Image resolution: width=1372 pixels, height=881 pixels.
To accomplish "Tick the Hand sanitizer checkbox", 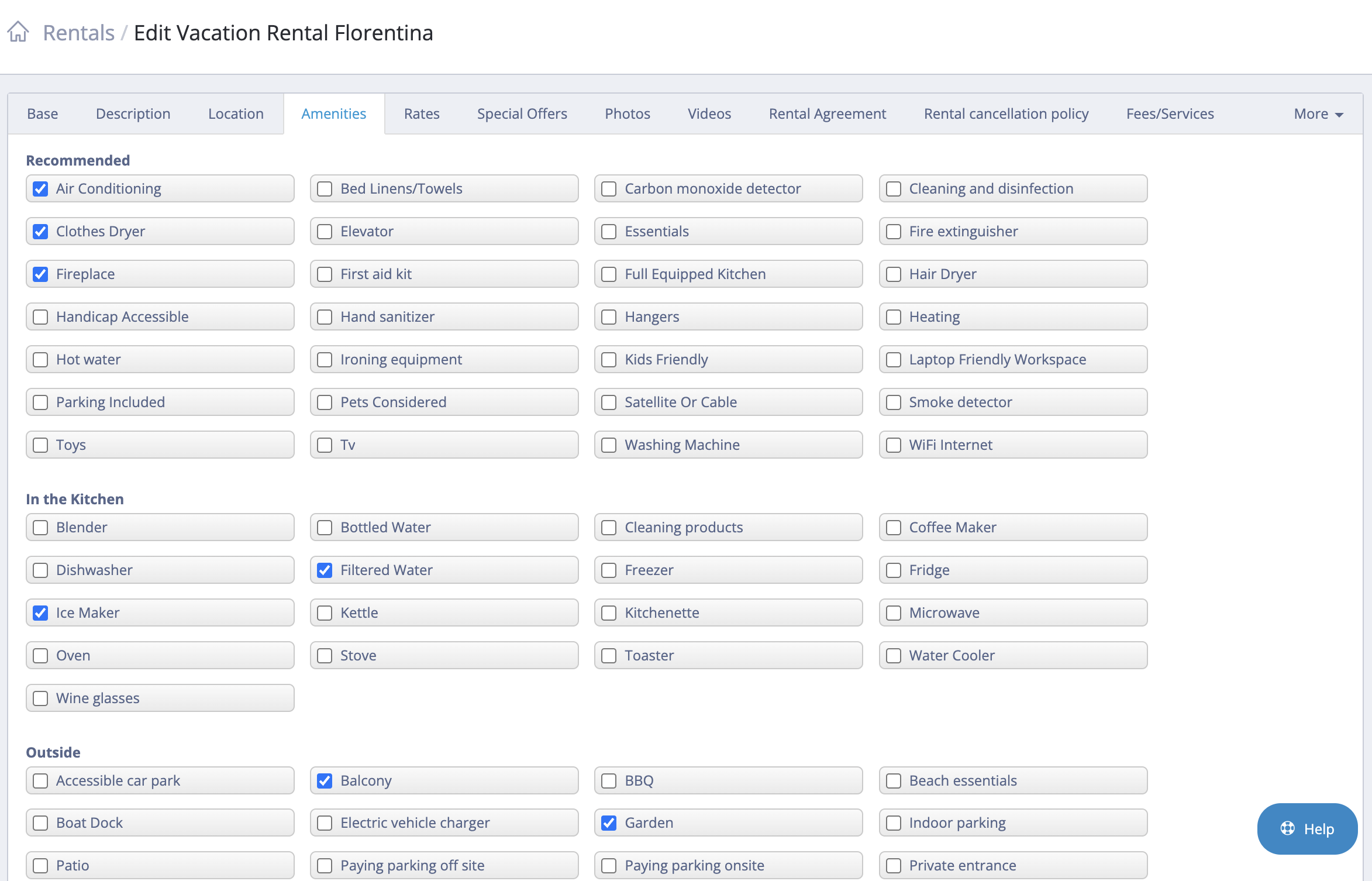I will [x=325, y=317].
